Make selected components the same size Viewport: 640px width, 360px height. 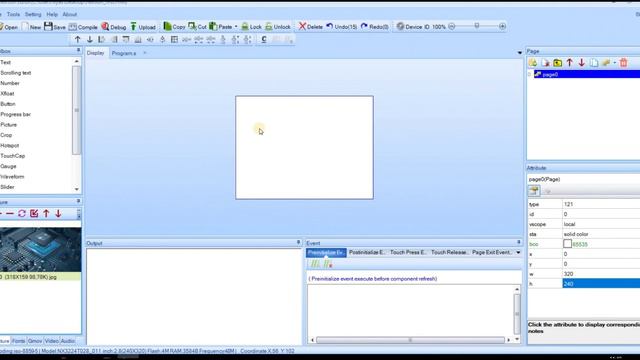click(x=174, y=39)
